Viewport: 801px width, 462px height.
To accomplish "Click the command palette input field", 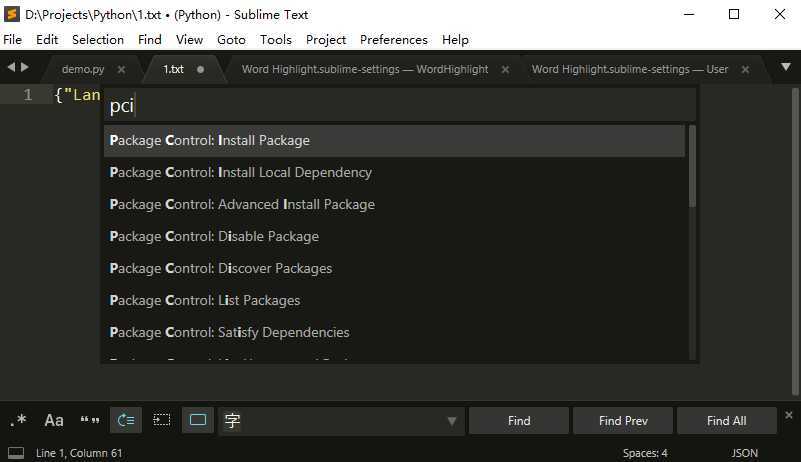I will (400, 106).
